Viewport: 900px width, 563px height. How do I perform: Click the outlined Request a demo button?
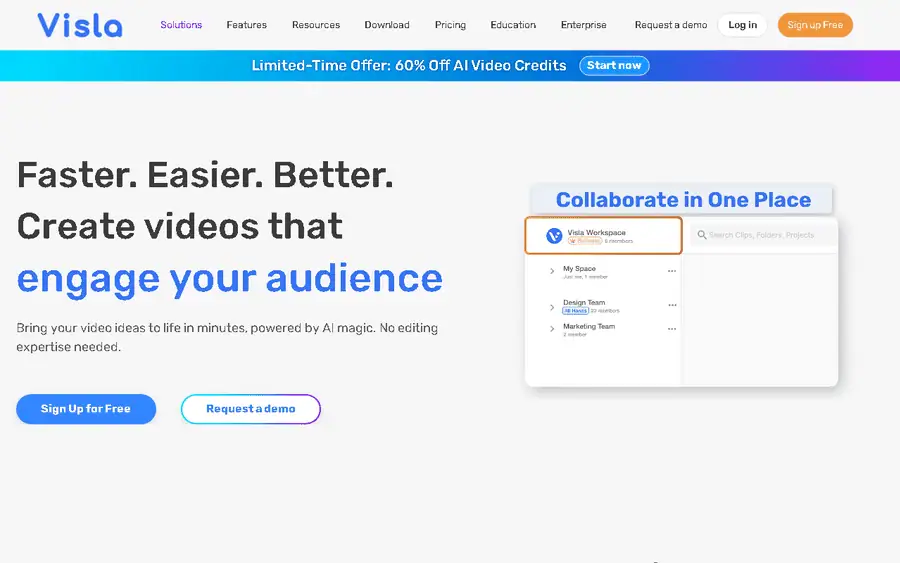(251, 409)
